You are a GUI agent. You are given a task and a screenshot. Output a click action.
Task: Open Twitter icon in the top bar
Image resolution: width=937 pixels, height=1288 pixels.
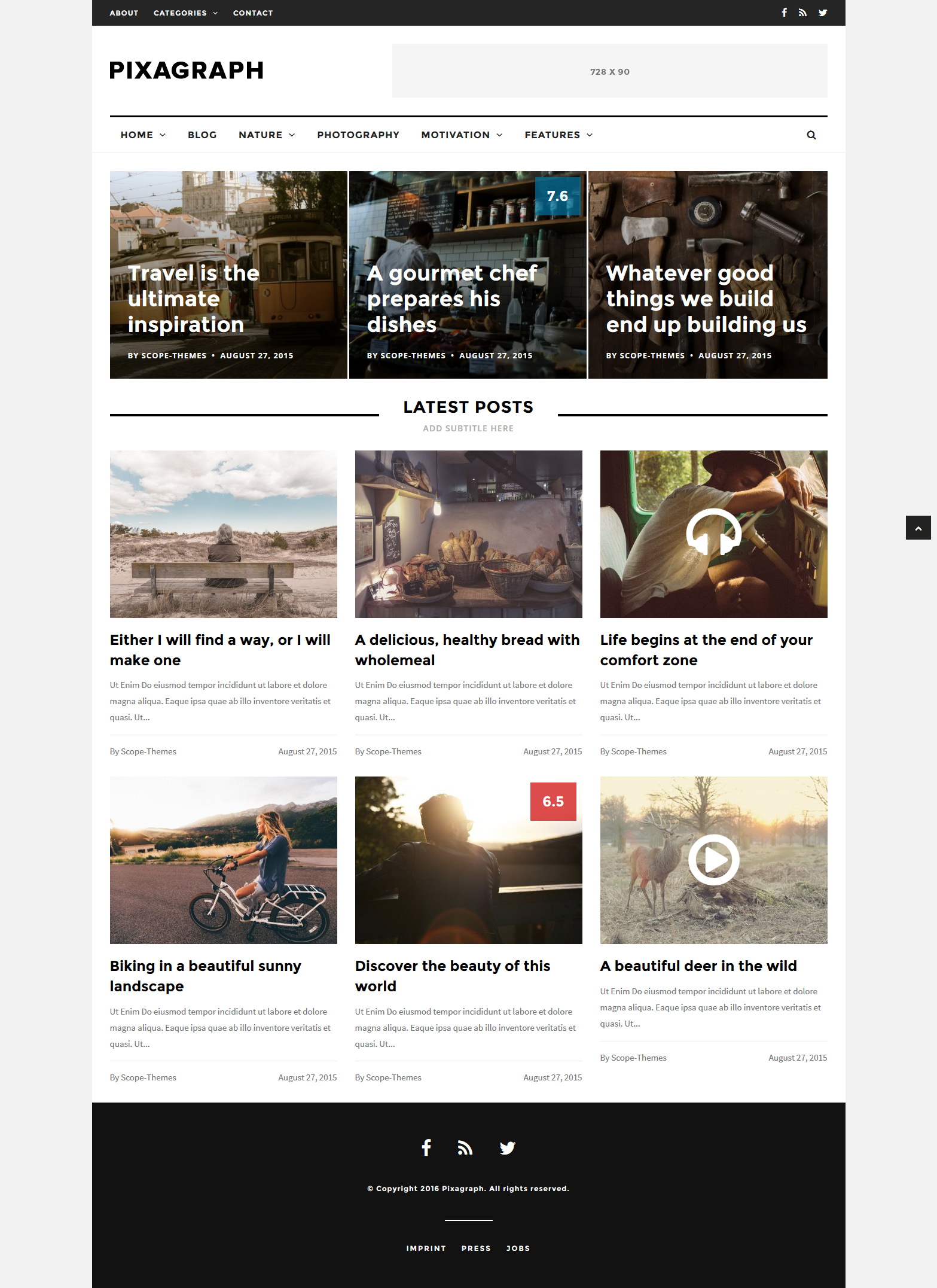[823, 13]
